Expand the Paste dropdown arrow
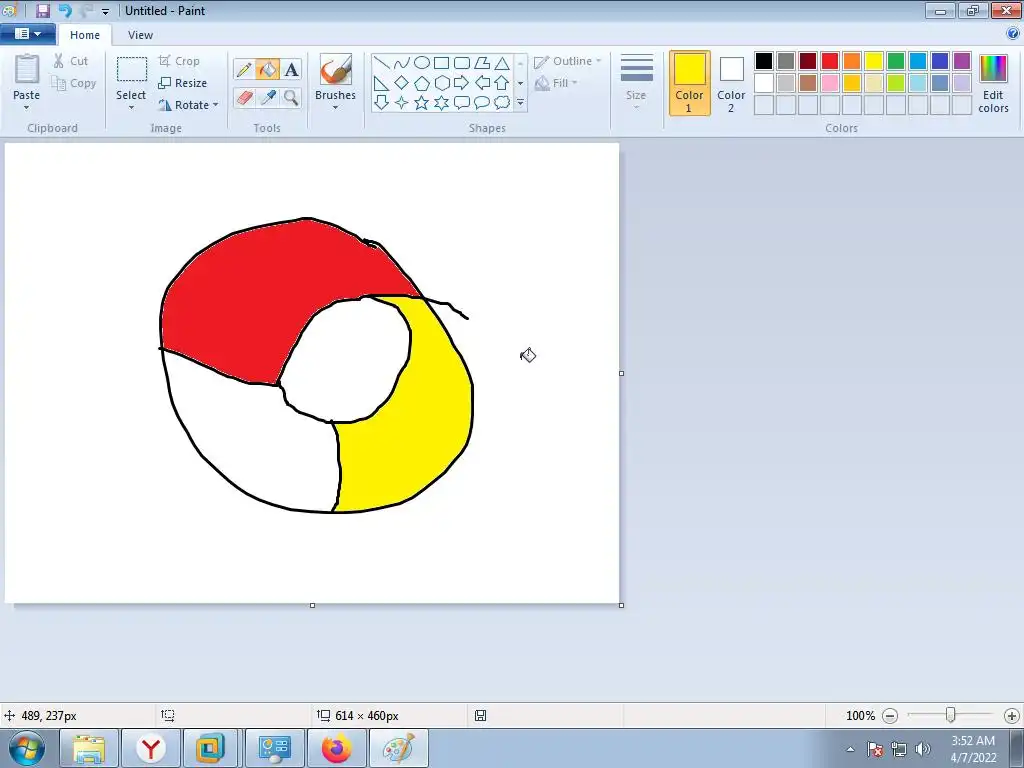The width and height of the screenshot is (1024, 768). 27,108
